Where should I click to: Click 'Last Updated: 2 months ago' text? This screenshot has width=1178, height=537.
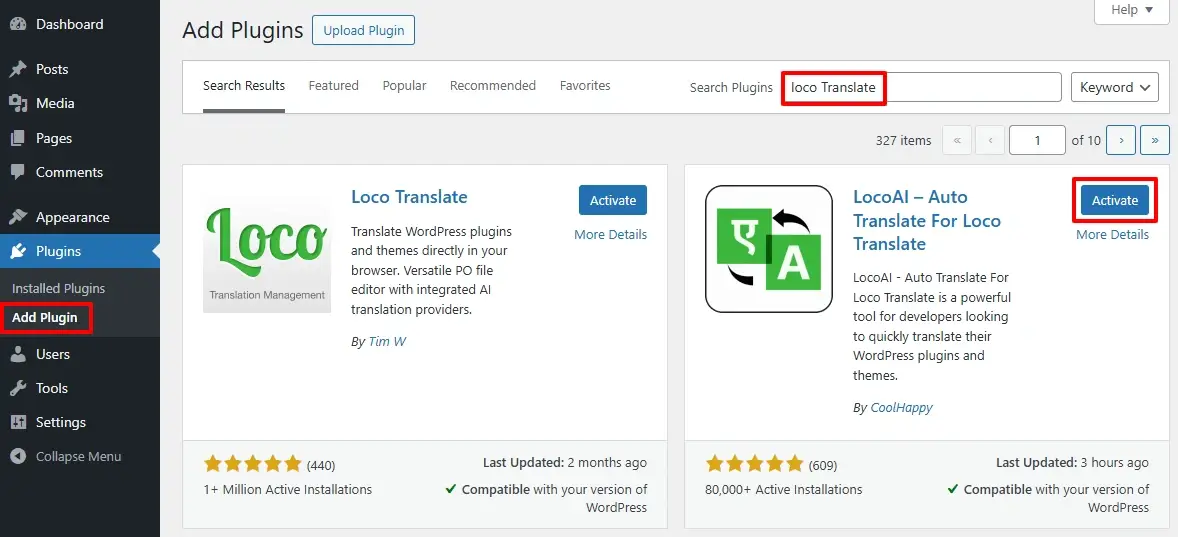click(564, 463)
